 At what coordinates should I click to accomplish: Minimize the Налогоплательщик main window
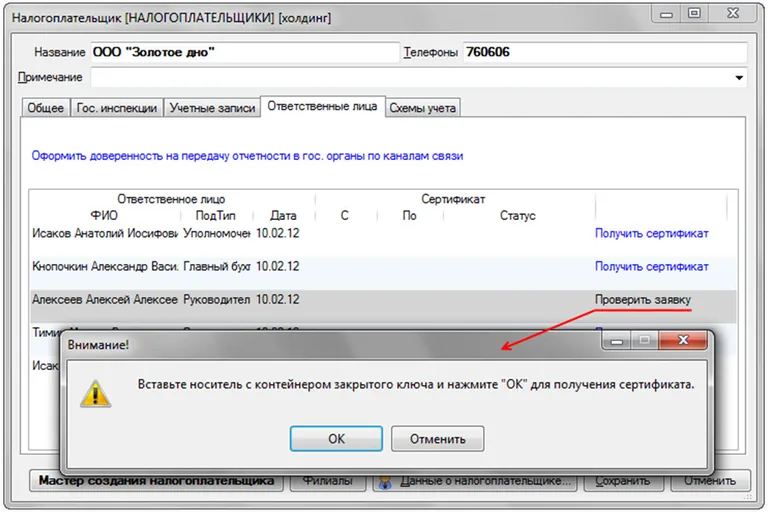666,14
